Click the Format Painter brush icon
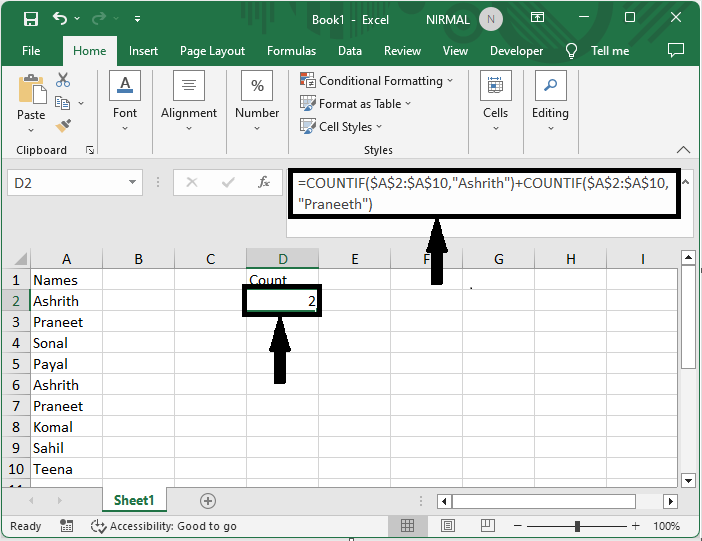The width and height of the screenshot is (702, 541). tap(63, 126)
